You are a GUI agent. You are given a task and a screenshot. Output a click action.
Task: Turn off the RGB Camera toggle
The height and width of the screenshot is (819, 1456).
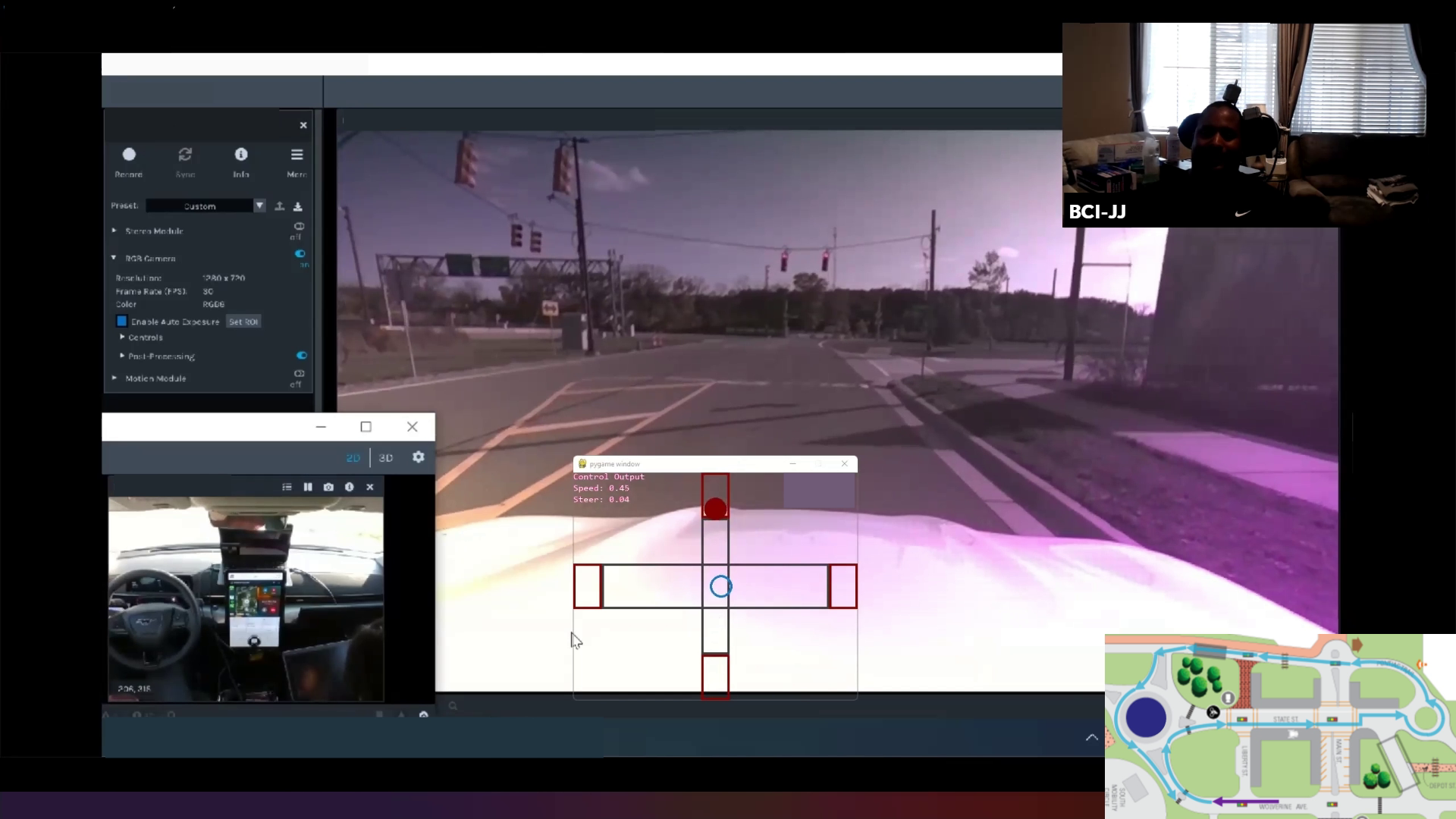point(300,254)
